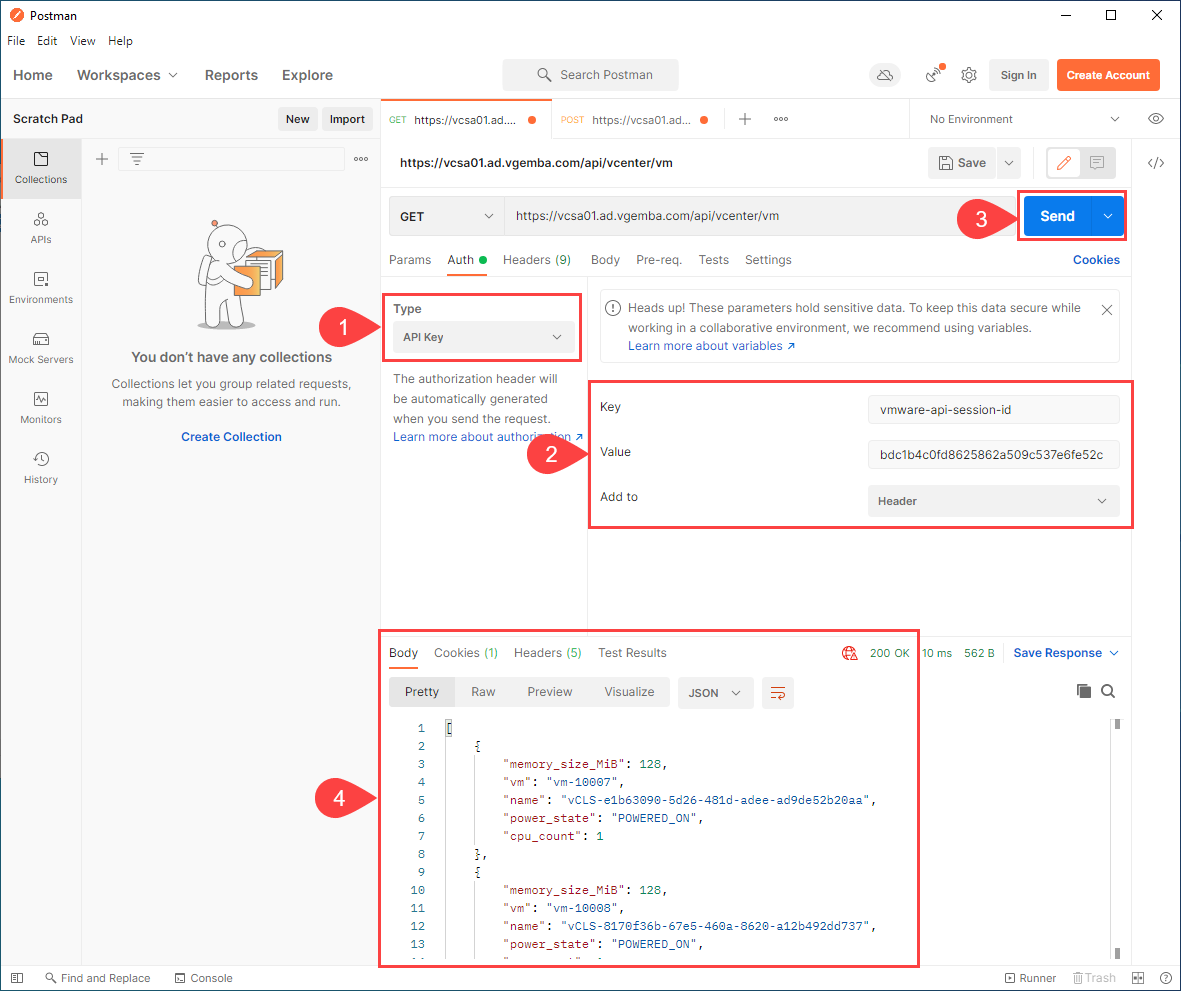Search within the response body
The width and height of the screenshot is (1181, 991).
click(x=1108, y=691)
